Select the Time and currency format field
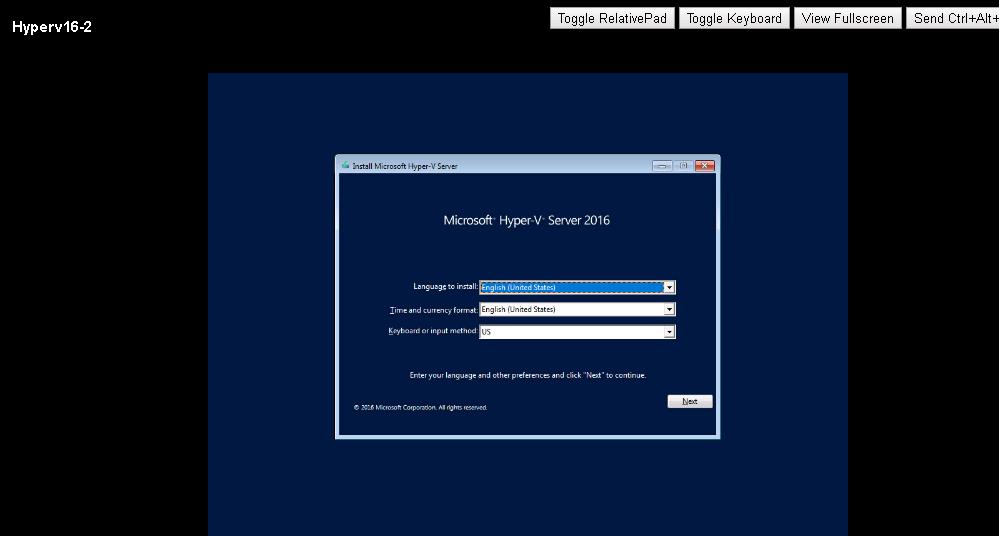 click(x=577, y=309)
